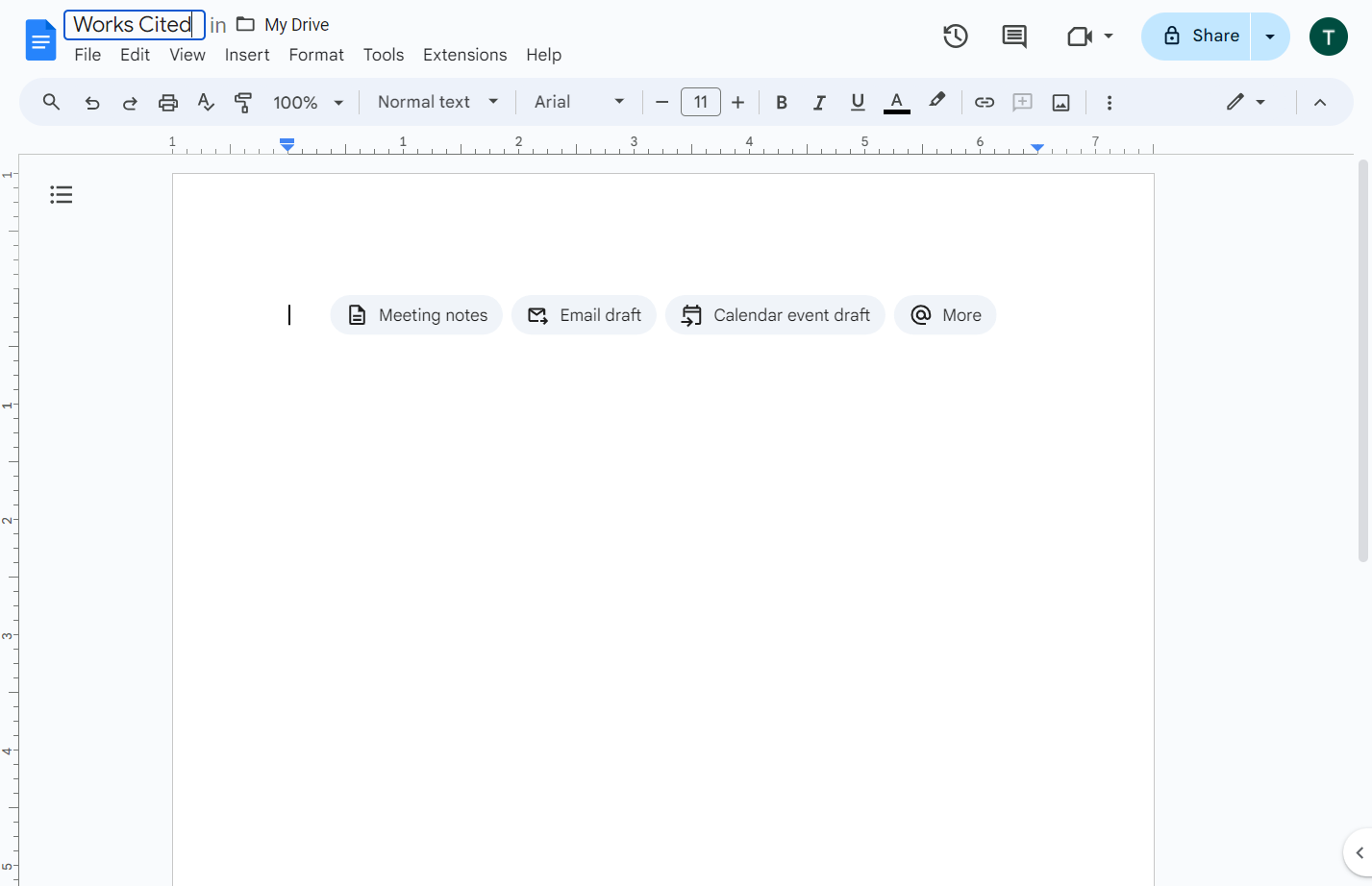Increase font size with plus button
This screenshot has width=1372, height=886.
pos(738,102)
